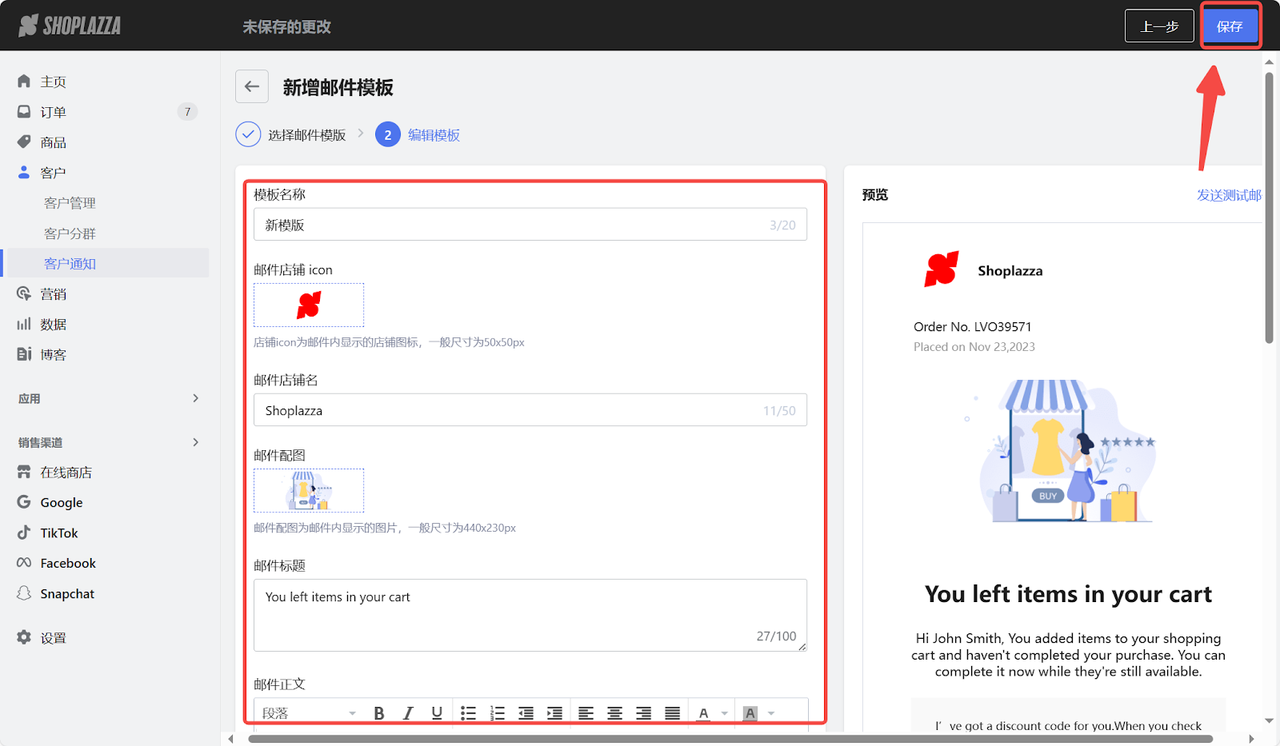The height and width of the screenshot is (746, 1280).
Task: Select the TikTok sales channel icon
Action: 22,532
